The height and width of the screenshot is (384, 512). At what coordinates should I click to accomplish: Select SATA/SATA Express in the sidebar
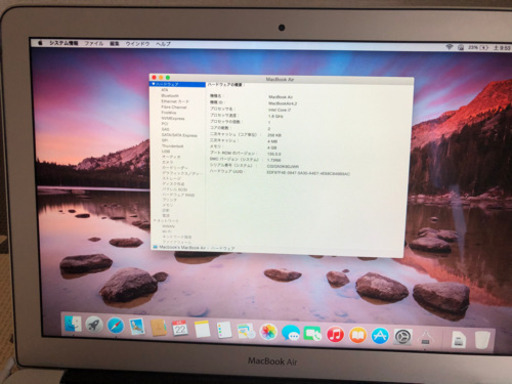[x=179, y=135]
